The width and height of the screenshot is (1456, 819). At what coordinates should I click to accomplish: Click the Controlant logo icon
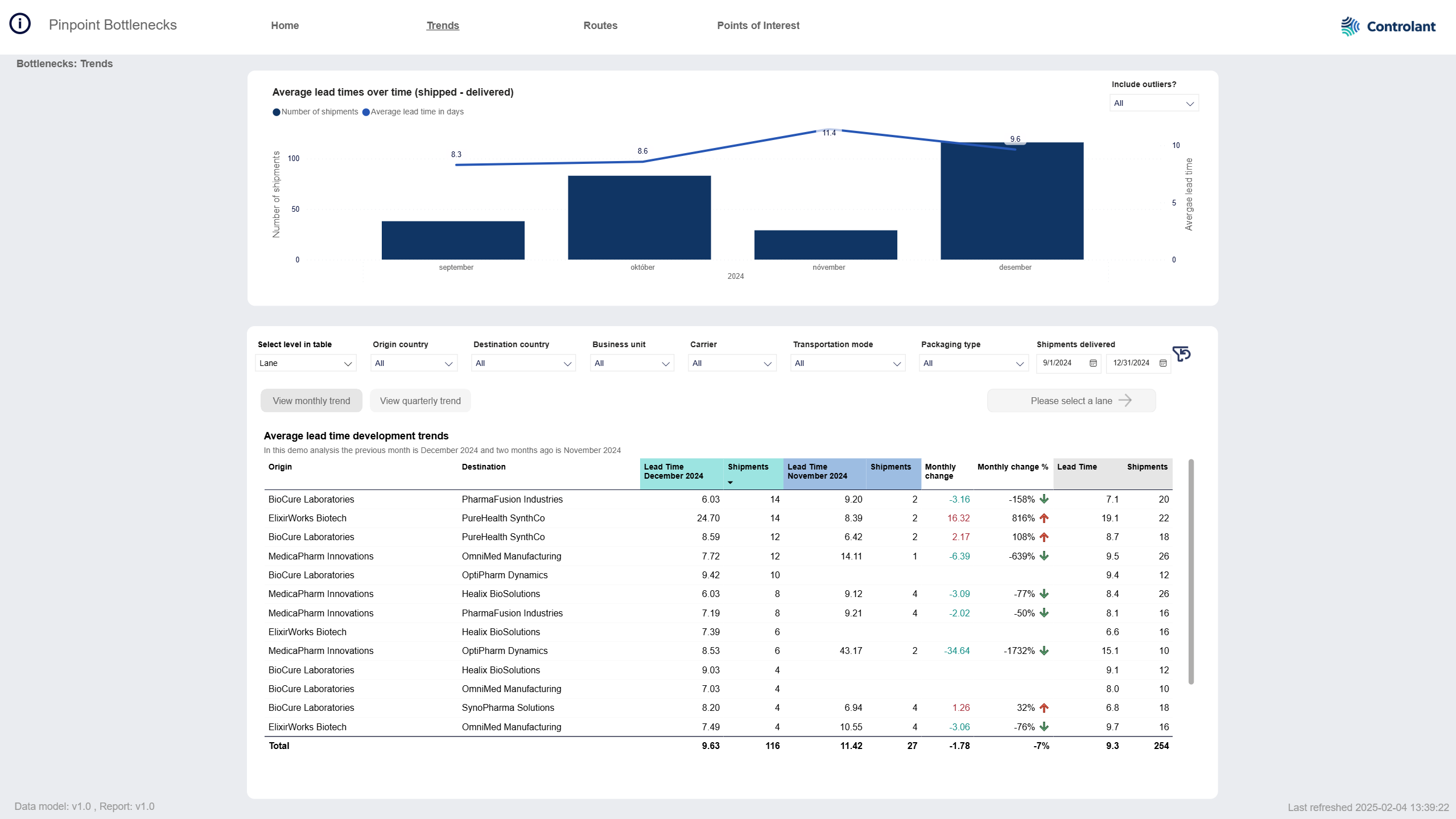pyautogui.click(x=1349, y=26)
